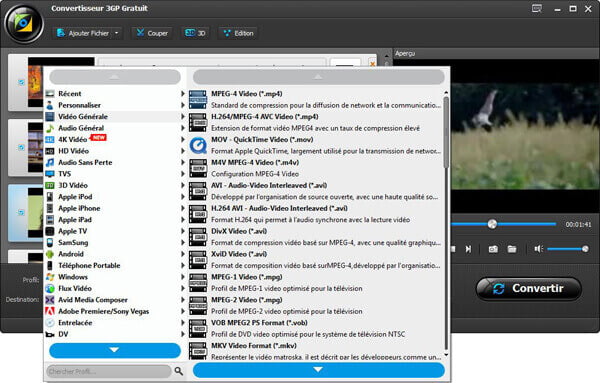Click the SamSung phone icon
This screenshot has height=383, width=600.
tap(50, 243)
